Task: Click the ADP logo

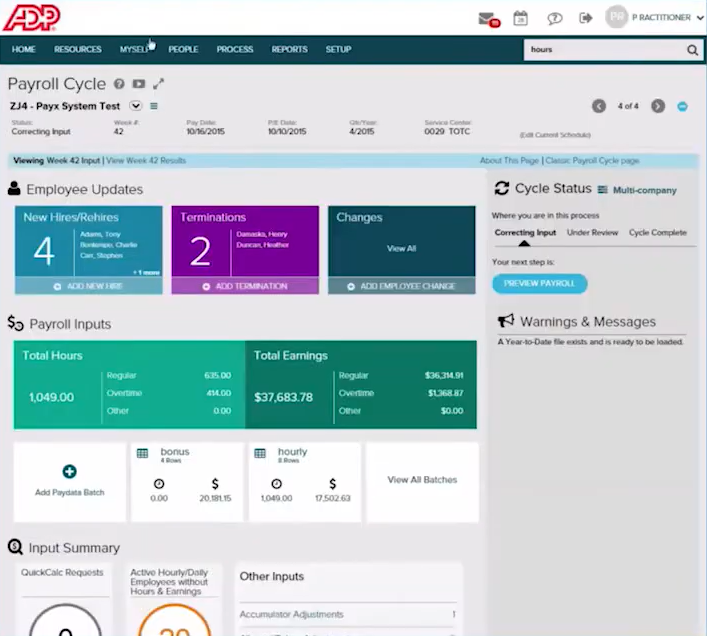Action: [32, 18]
